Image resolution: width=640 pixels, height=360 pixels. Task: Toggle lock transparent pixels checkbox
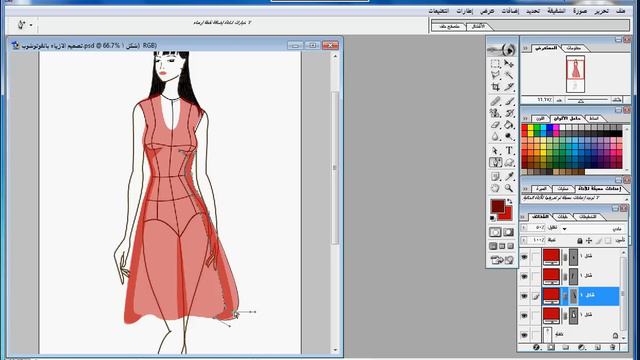pos(608,241)
